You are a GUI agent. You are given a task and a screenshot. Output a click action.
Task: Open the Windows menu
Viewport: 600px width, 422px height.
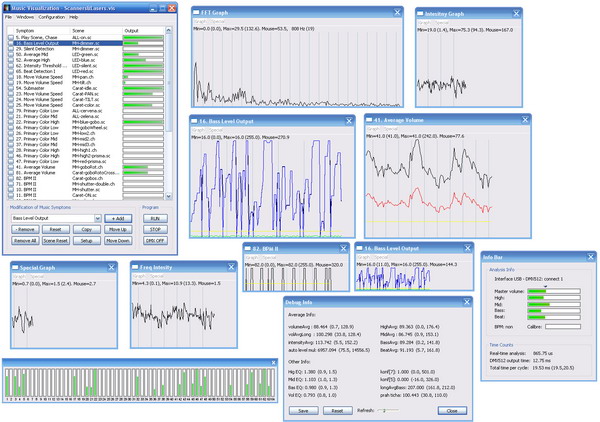pos(25,17)
